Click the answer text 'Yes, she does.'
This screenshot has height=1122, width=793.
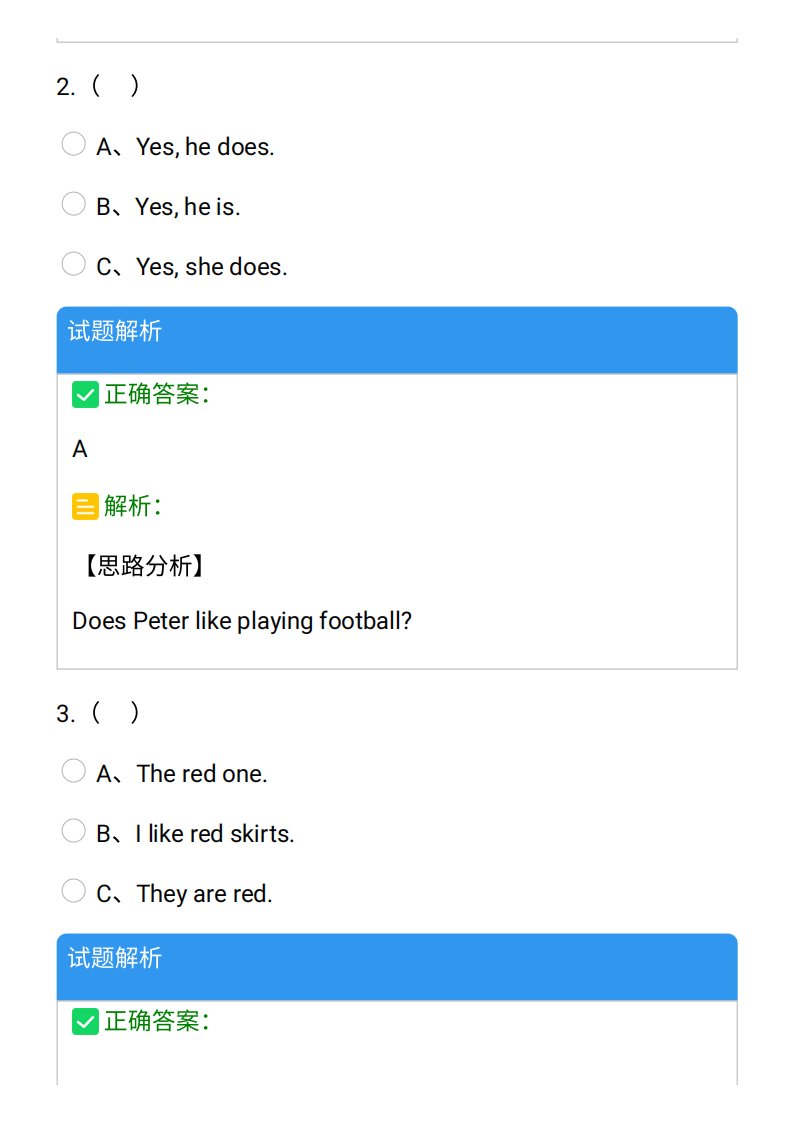212,267
